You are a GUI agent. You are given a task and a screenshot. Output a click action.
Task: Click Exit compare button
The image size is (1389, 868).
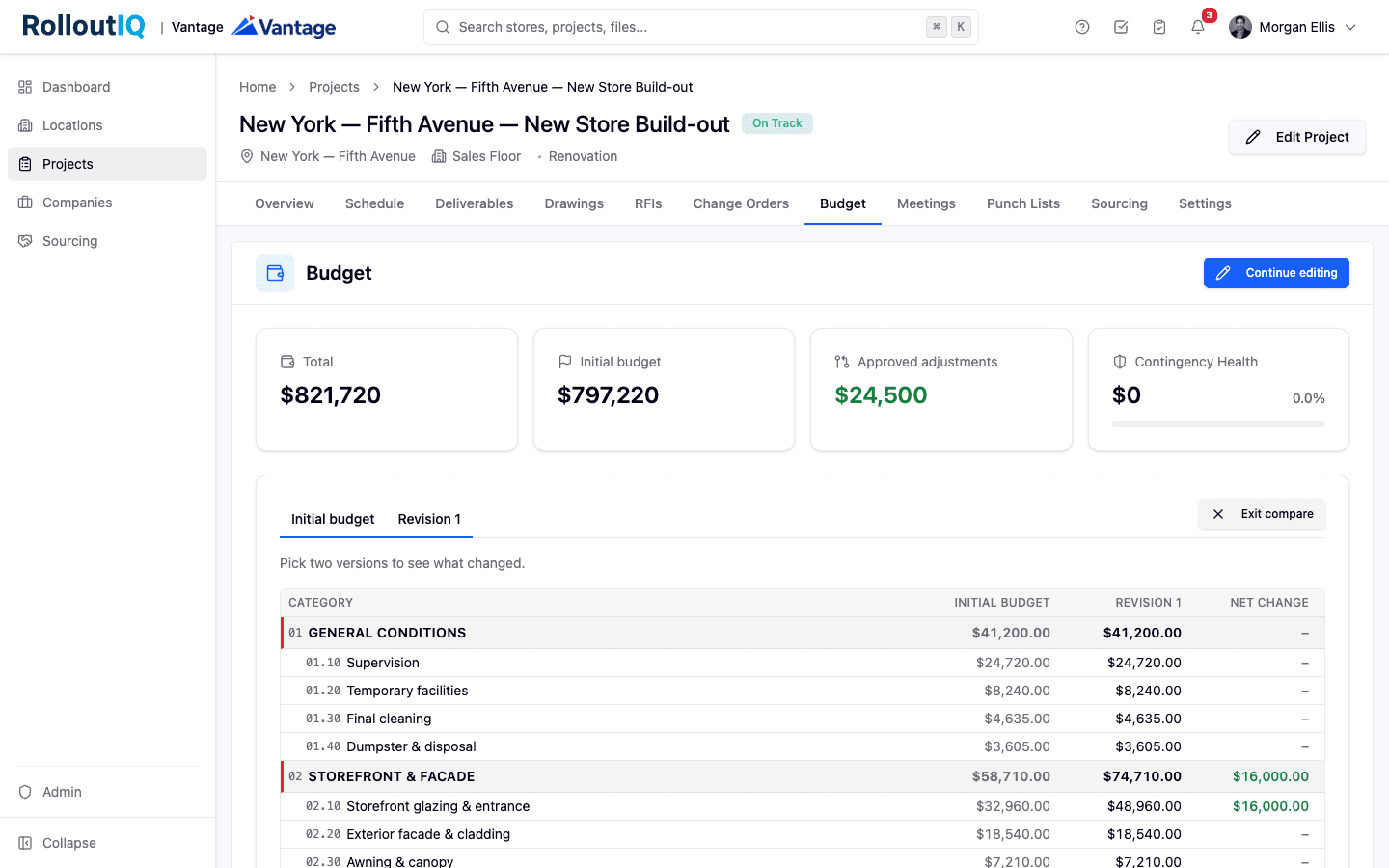pyautogui.click(x=1262, y=514)
